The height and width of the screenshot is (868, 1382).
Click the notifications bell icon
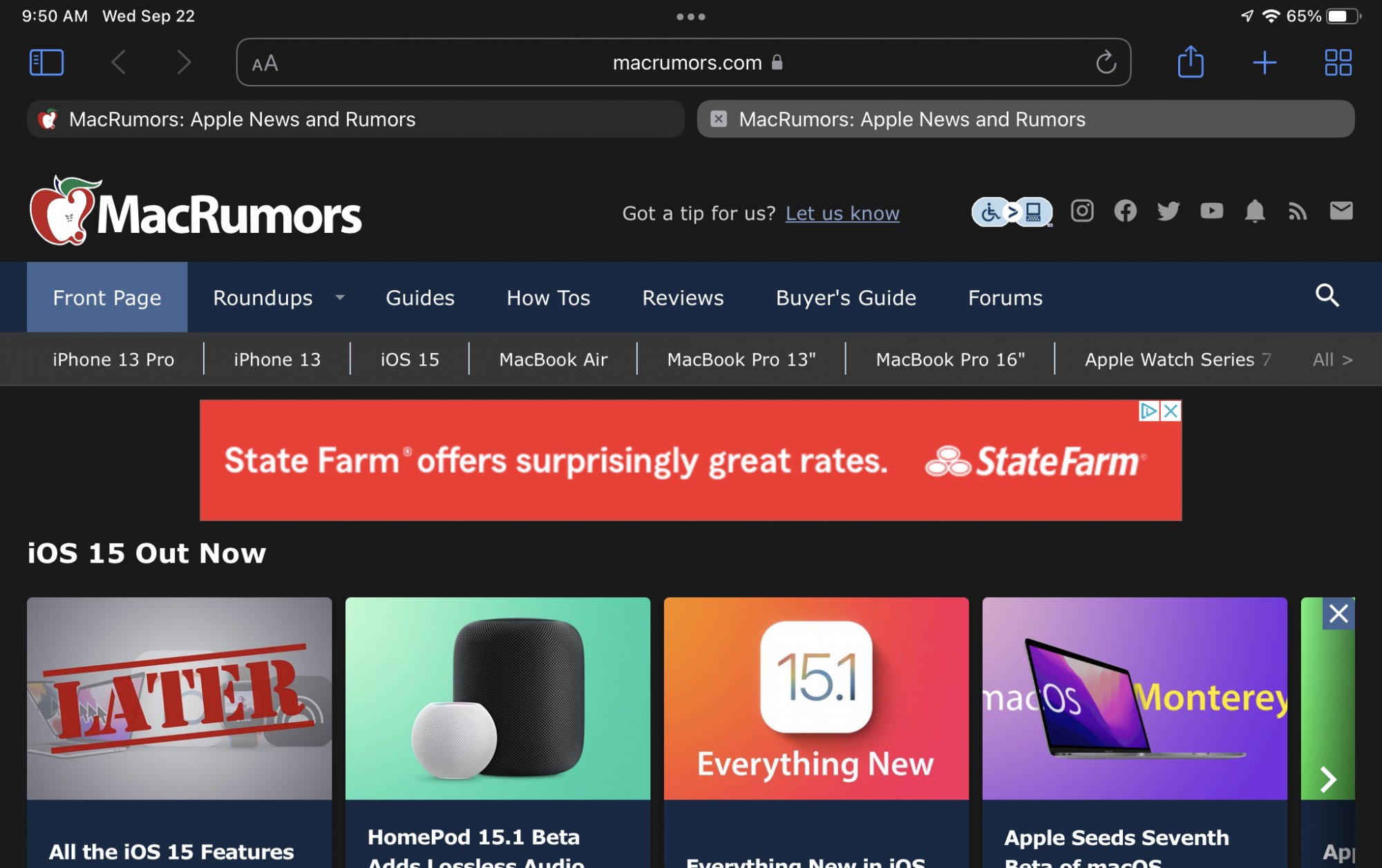[1255, 211]
